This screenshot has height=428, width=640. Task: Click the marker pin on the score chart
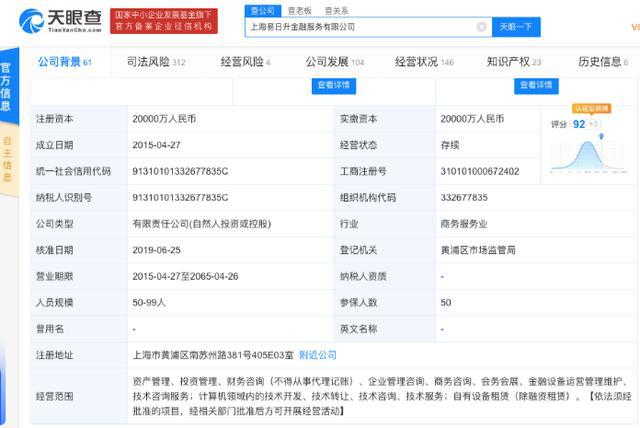click(601, 136)
